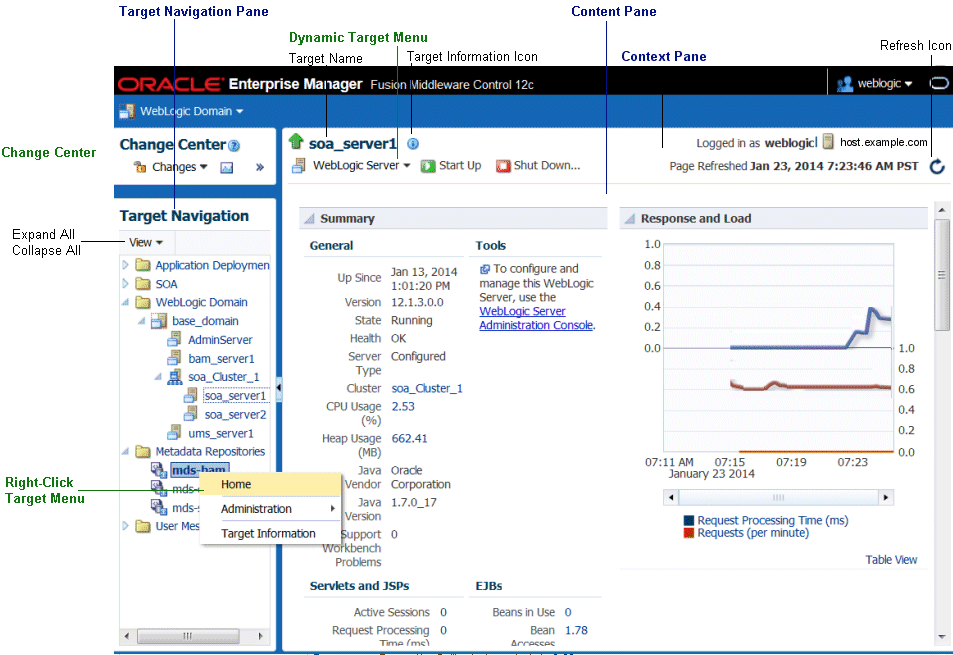Collapse the Response and Load section
Image resolution: width=953 pixels, height=655 pixels.
click(630, 219)
